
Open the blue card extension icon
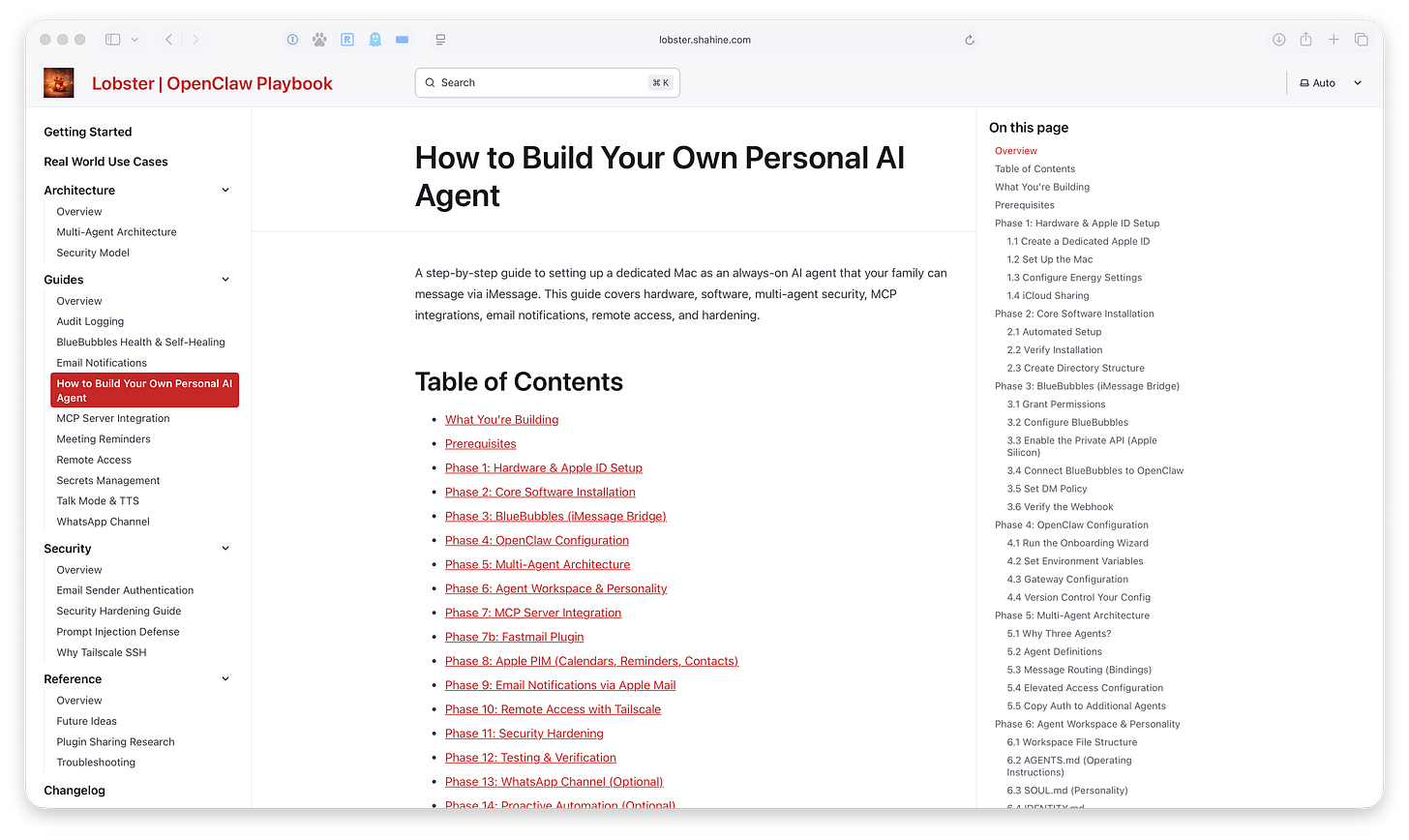point(402,40)
